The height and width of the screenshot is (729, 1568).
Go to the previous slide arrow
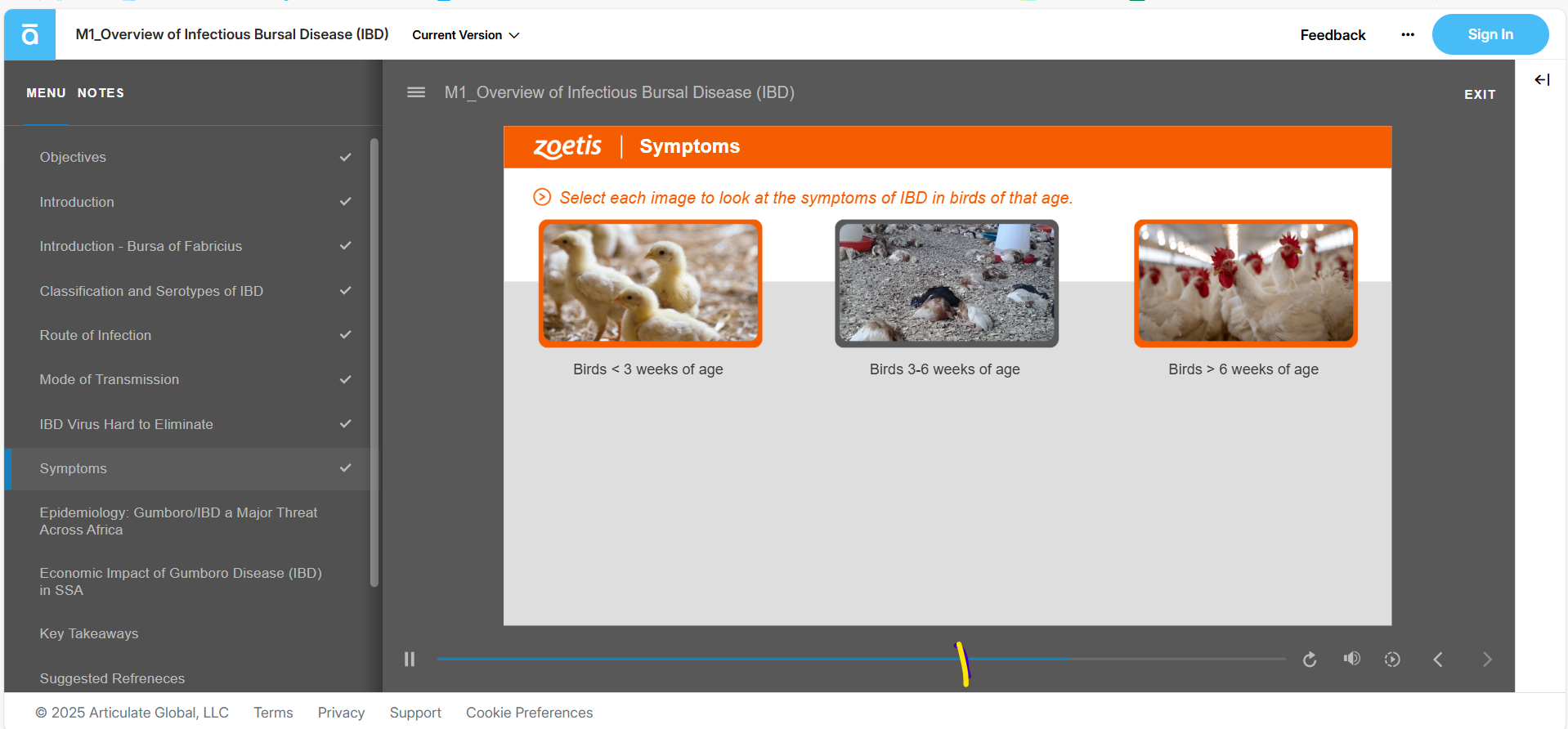[x=1438, y=660]
